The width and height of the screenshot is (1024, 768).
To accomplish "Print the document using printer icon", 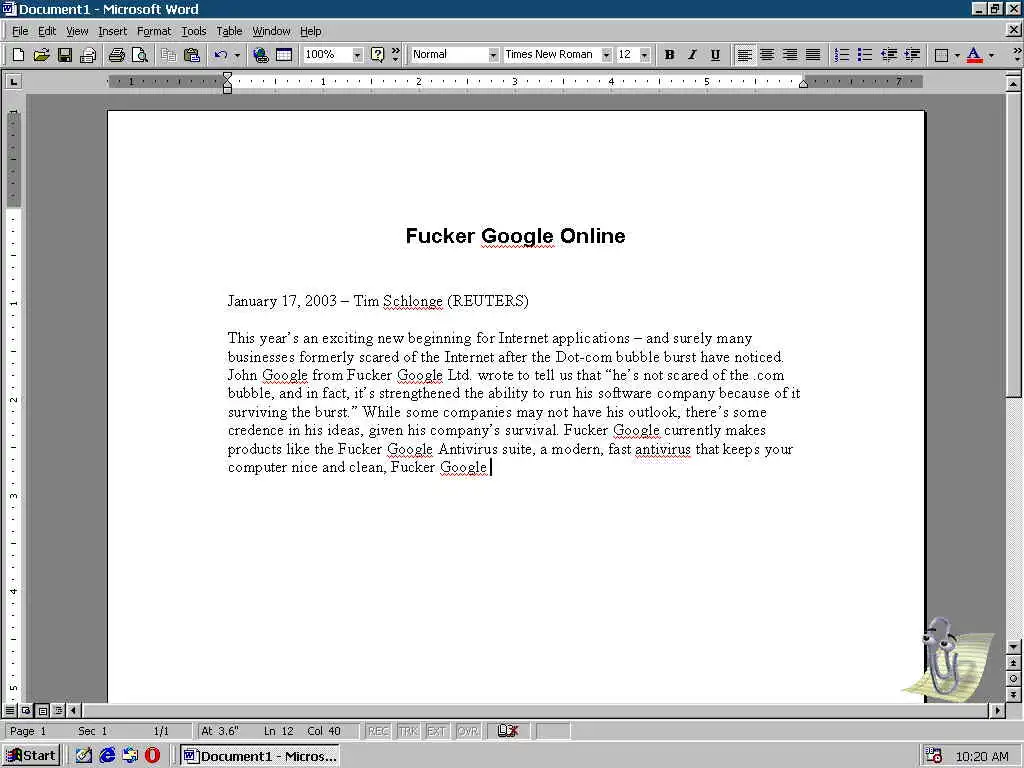I will tap(117, 55).
